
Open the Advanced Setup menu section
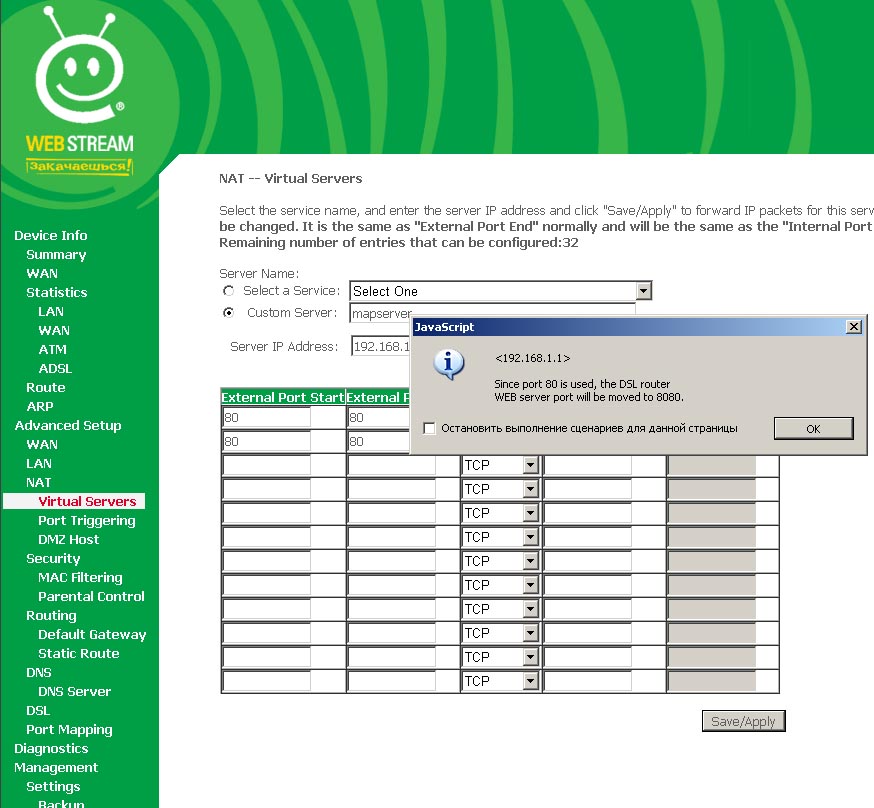[x=68, y=425]
